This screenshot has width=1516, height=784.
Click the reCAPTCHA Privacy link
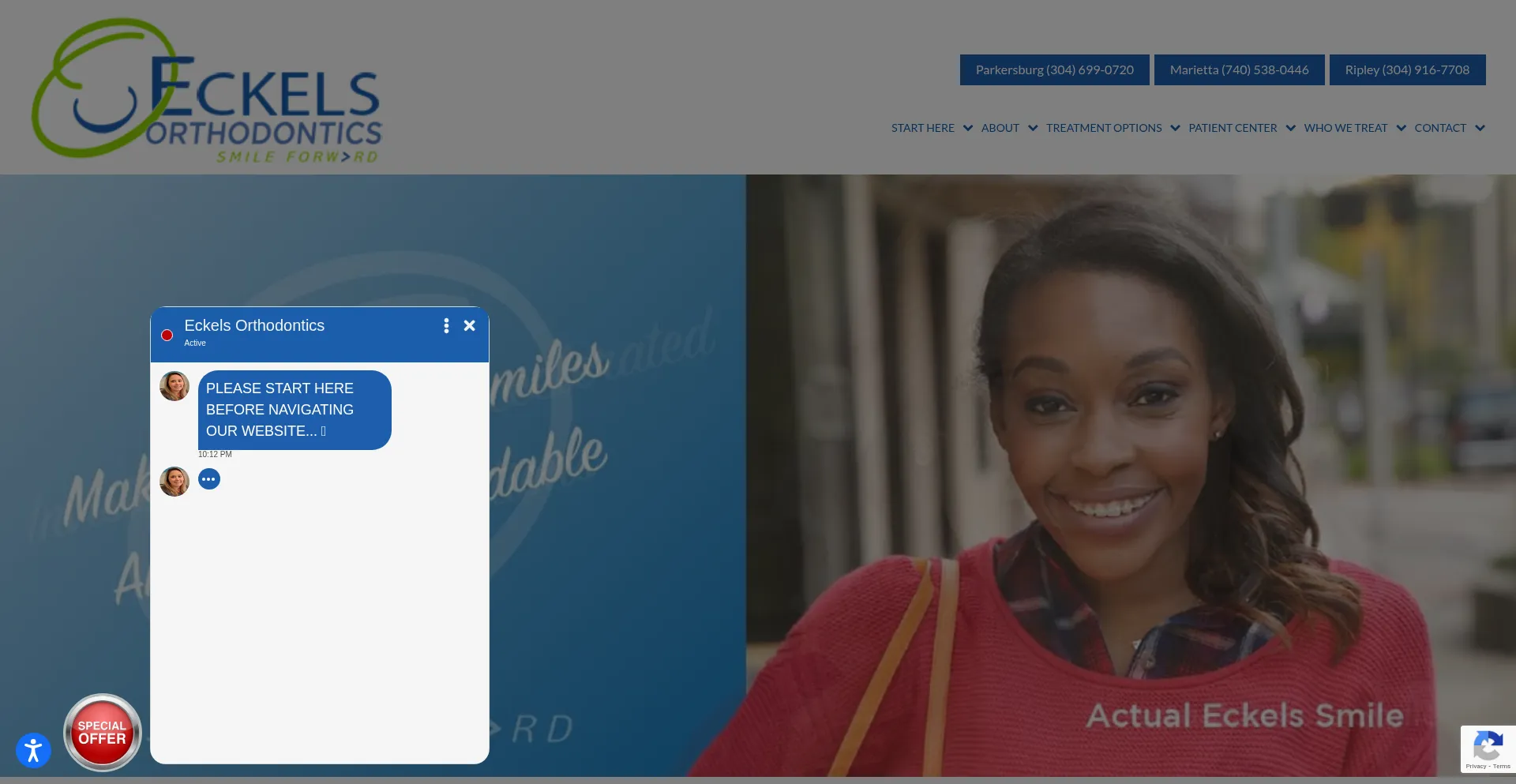1475,767
